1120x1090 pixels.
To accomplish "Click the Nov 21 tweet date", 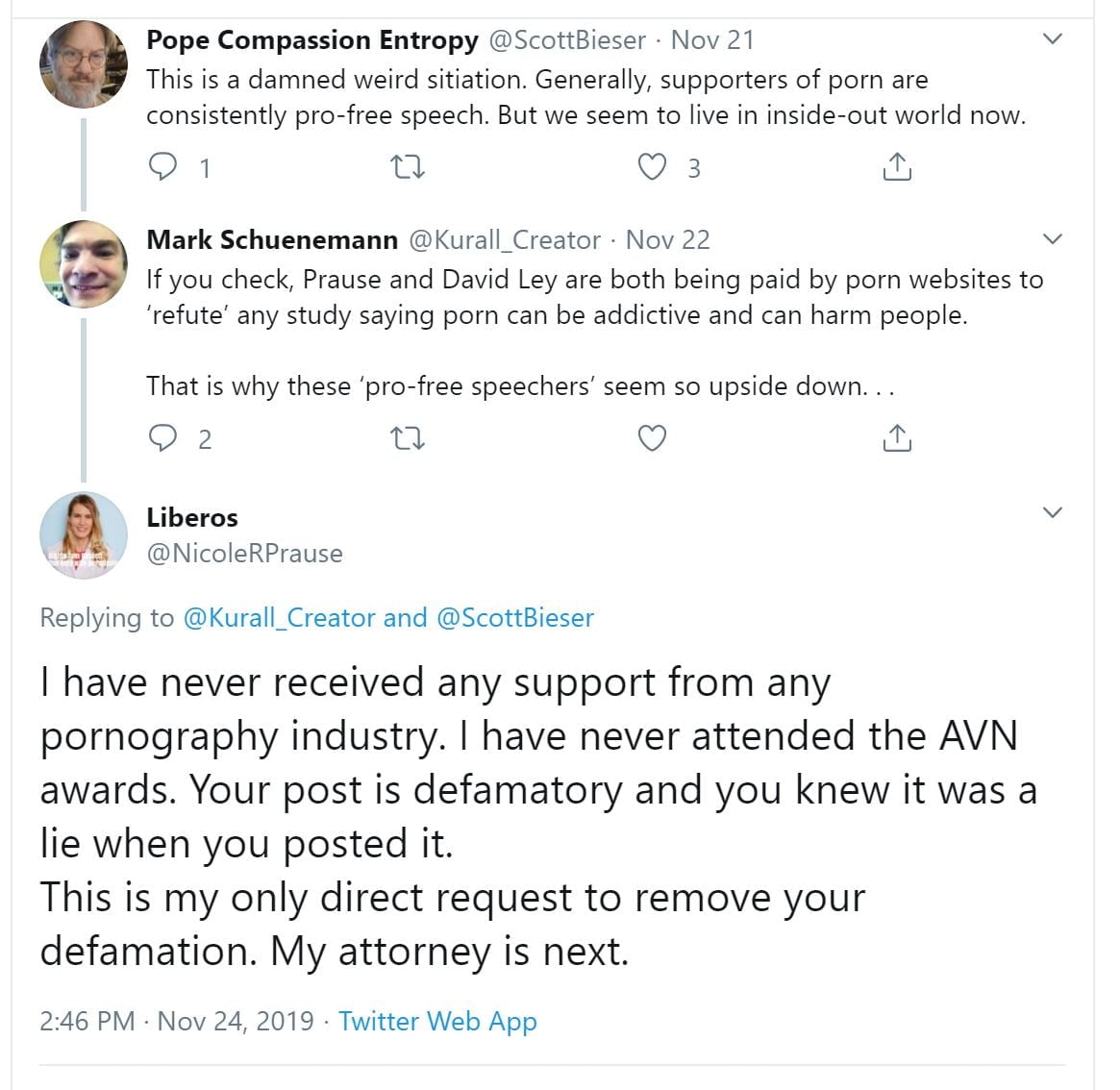I will (x=712, y=40).
